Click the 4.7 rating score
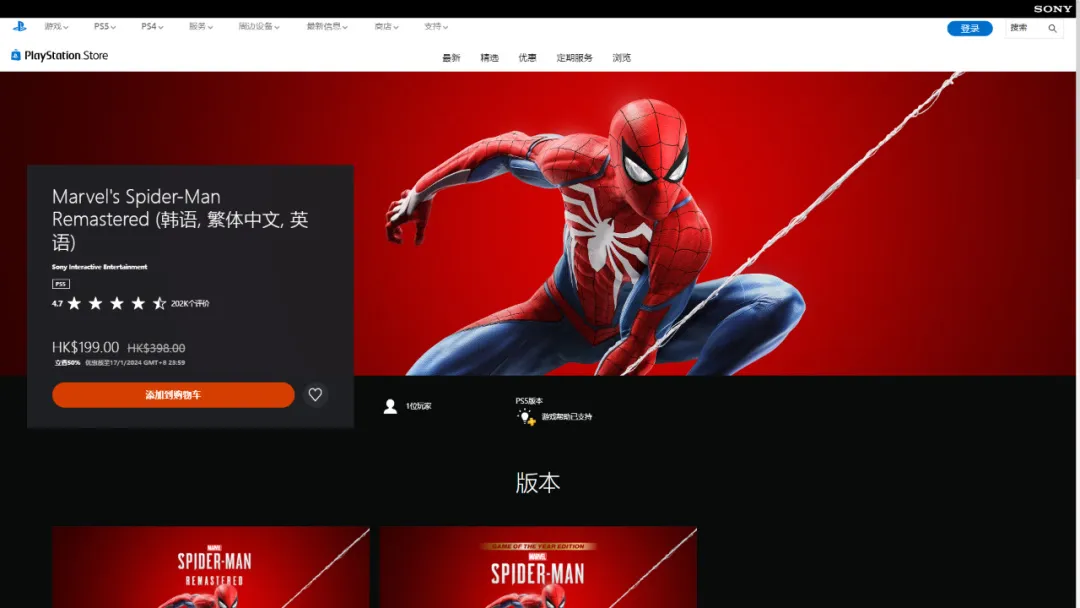This screenshot has height=608, width=1080. point(57,304)
